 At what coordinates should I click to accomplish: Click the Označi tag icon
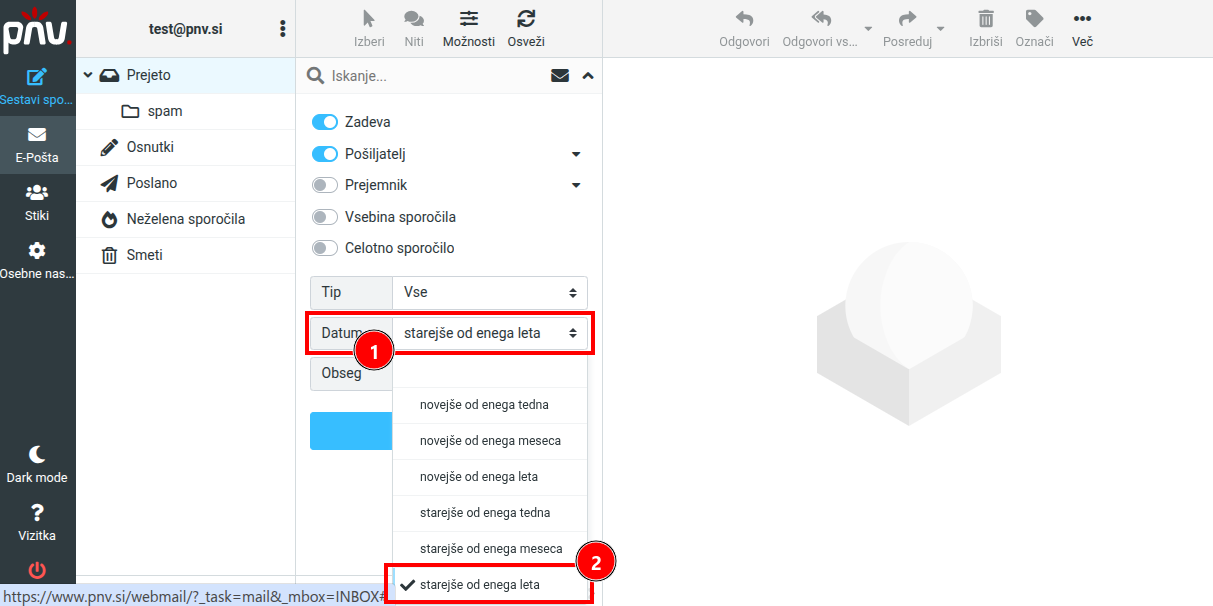1034,18
